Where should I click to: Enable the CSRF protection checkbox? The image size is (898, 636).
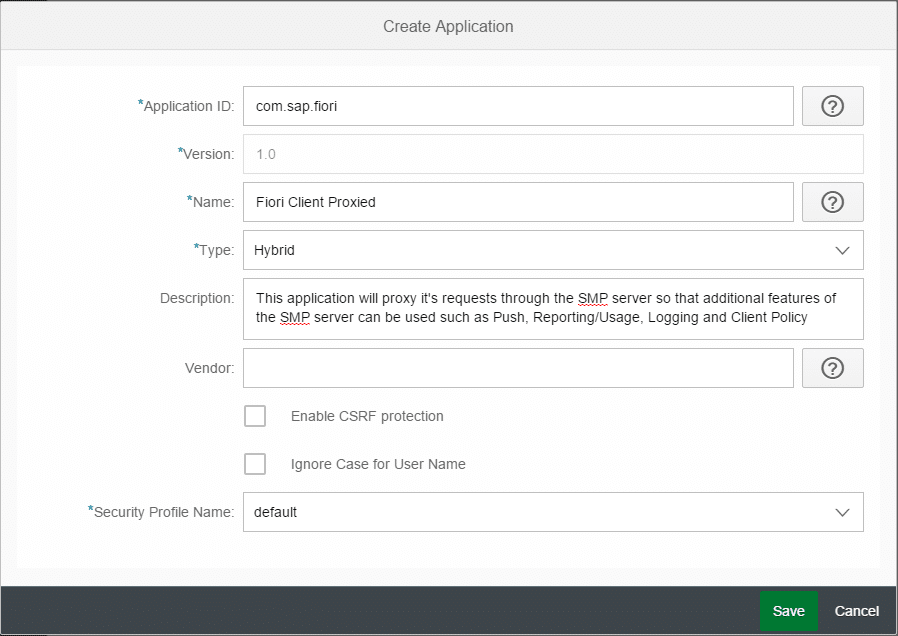click(255, 416)
